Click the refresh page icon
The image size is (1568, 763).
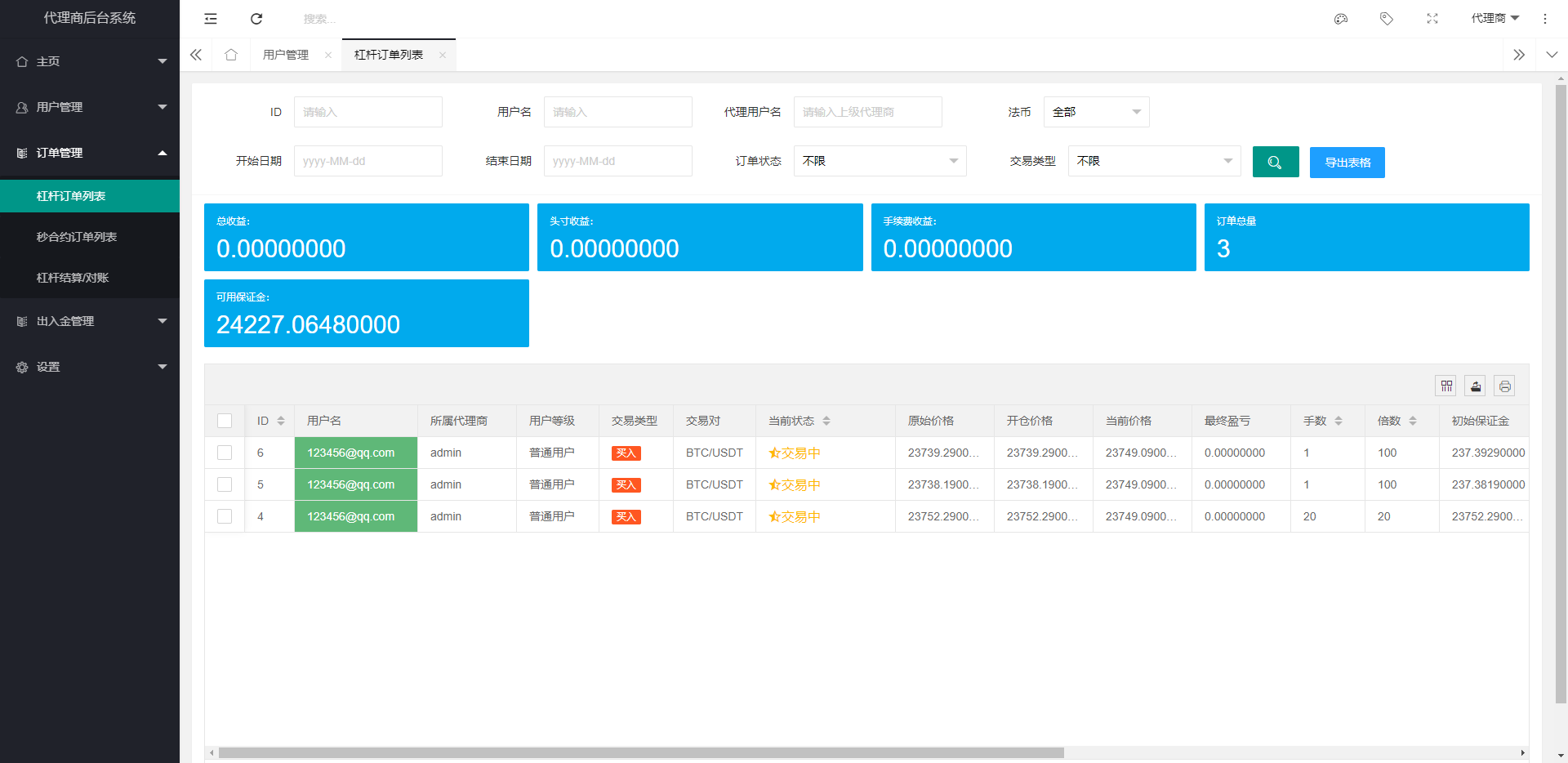click(256, 19)
